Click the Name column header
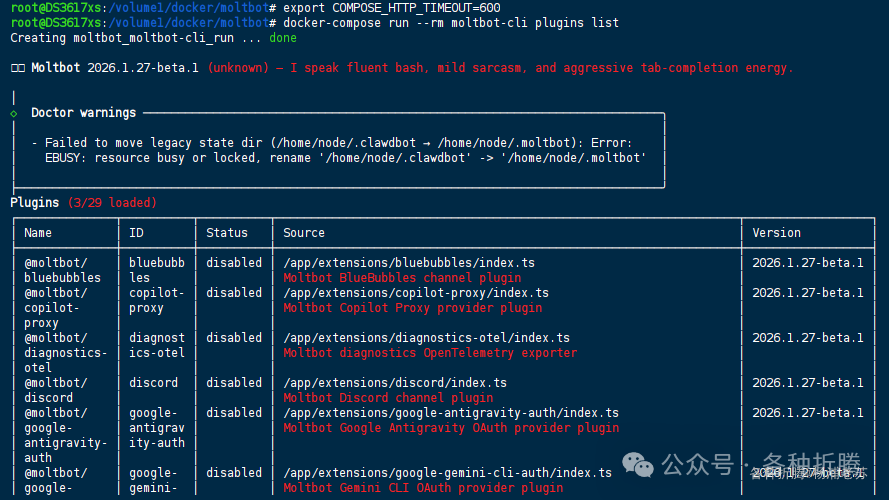Viewport: 889px width, 500px height. tap(38, 233)
